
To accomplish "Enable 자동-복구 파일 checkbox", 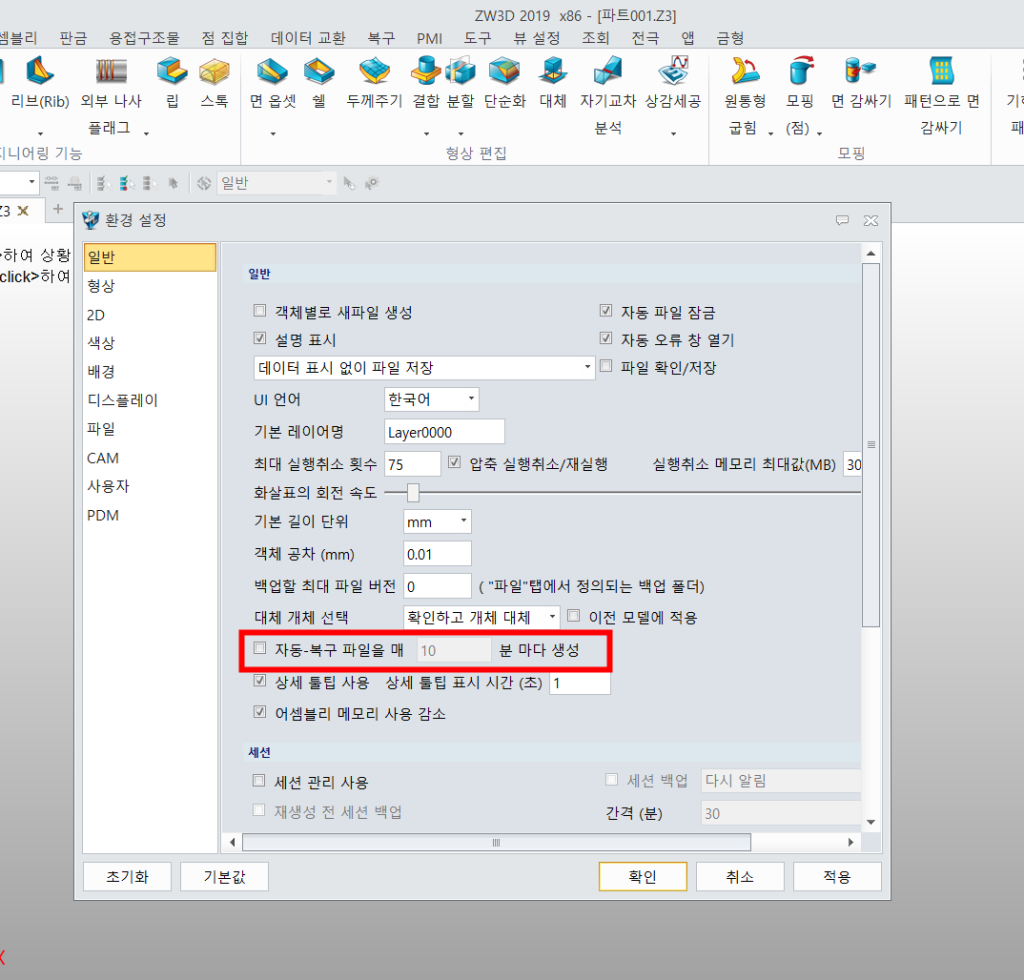I will pos(260,649).
